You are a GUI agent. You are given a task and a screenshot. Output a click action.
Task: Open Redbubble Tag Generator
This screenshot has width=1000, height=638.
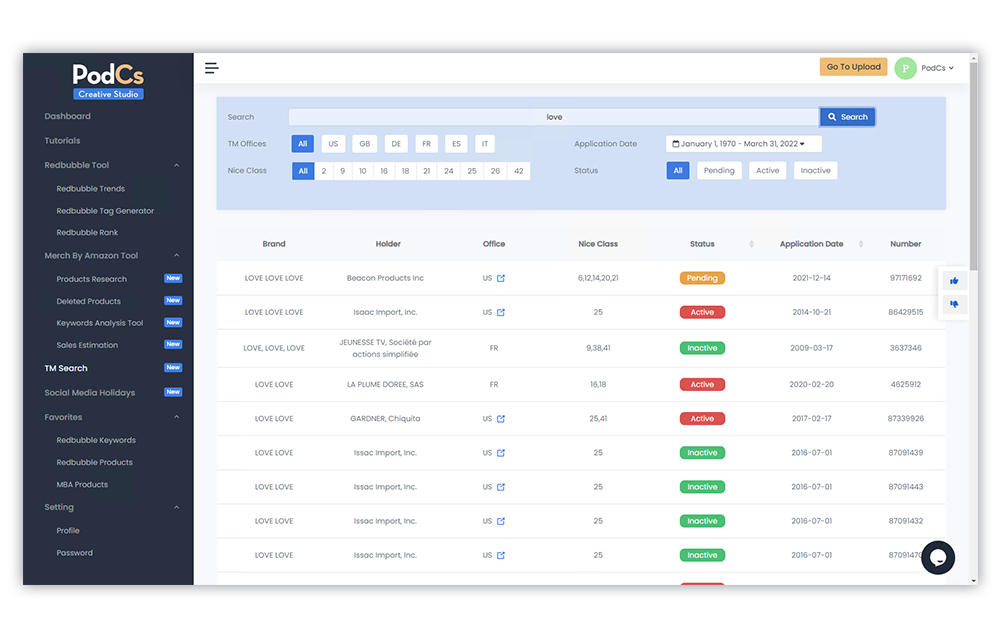(x=105, y=211)
